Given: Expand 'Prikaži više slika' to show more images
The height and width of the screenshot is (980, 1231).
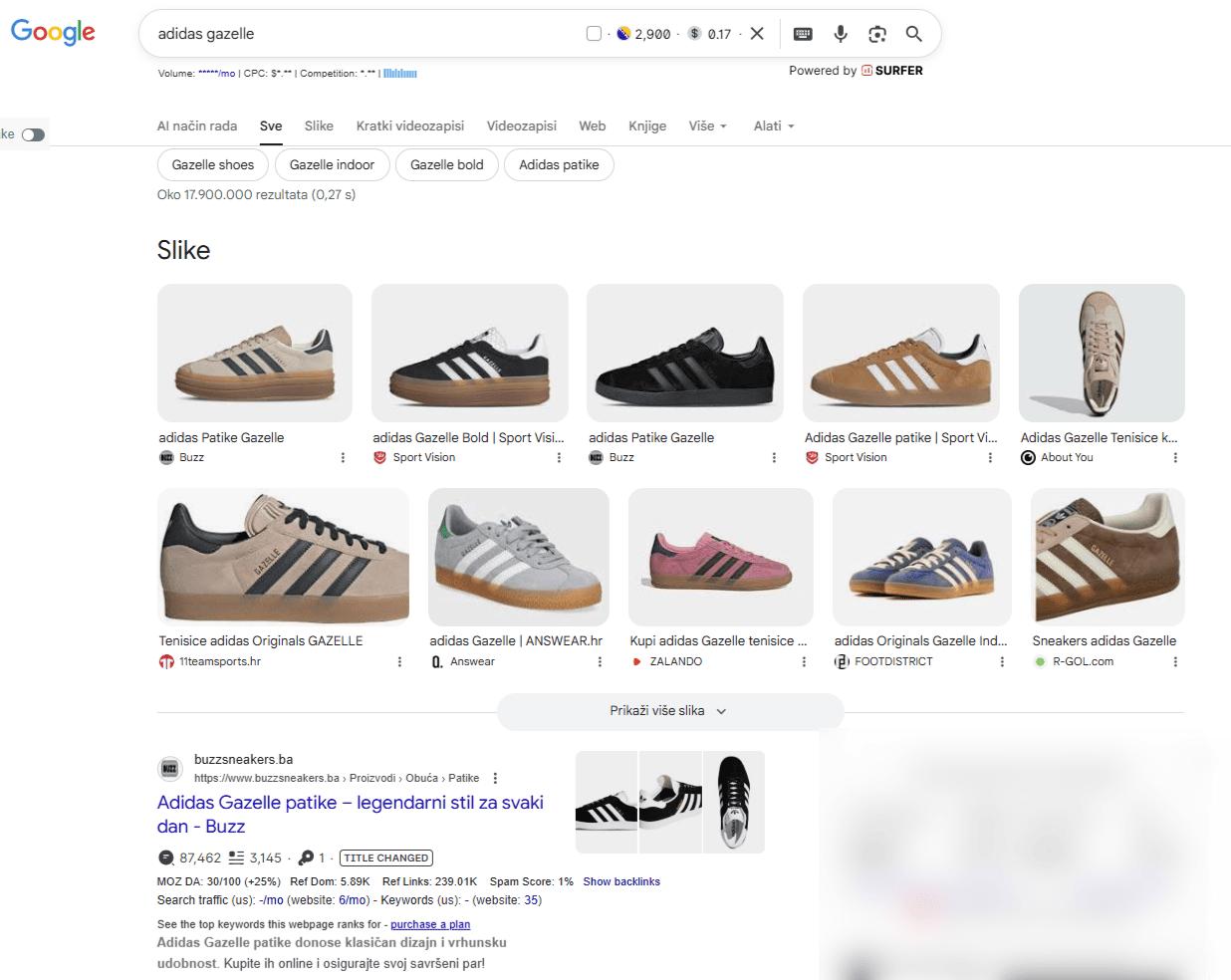Looking at the screenshot, I should (x=669, y=711).
